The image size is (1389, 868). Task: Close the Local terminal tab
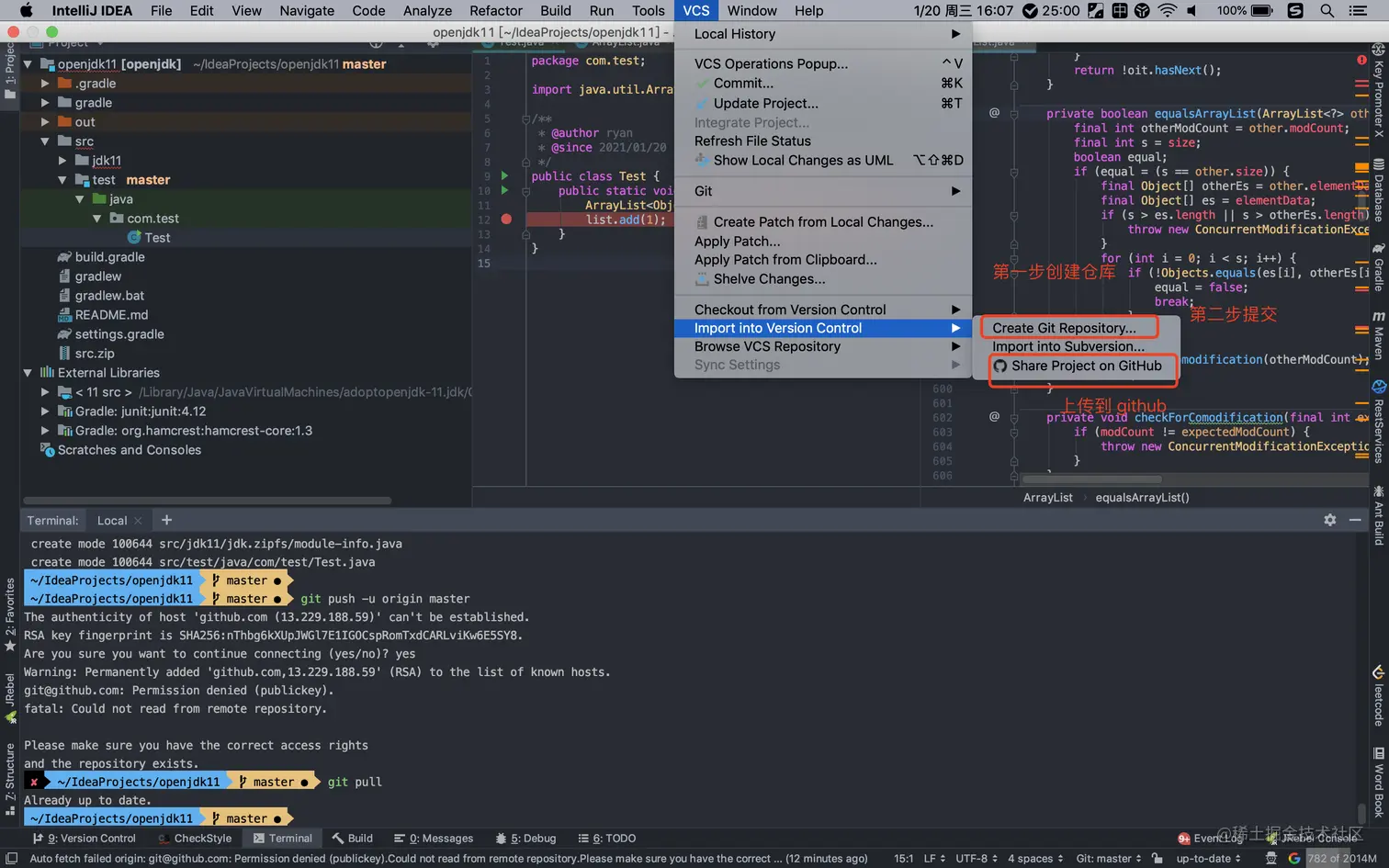click(x=138, y=521)
